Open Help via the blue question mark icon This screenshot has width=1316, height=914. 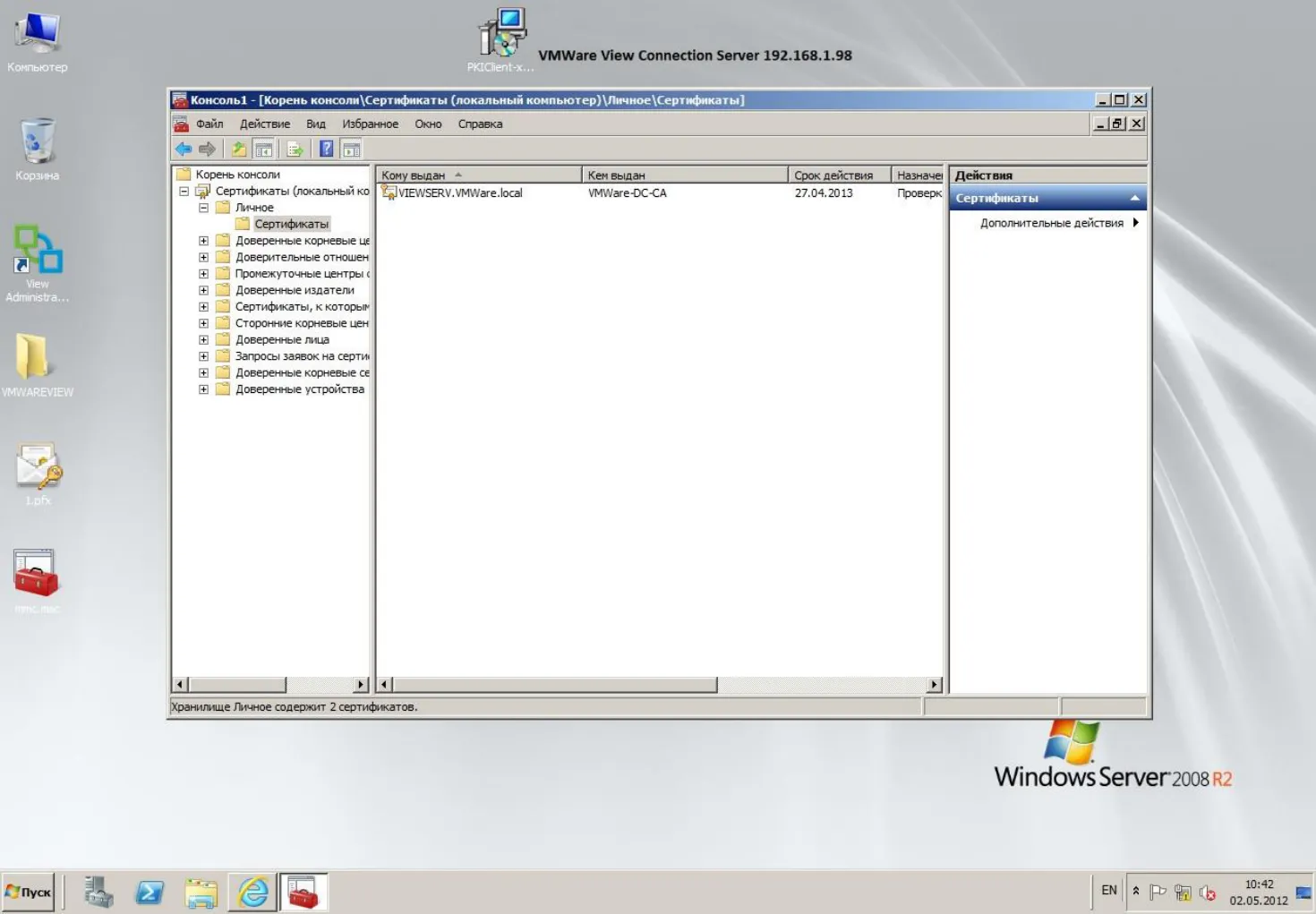coord(327,149)
